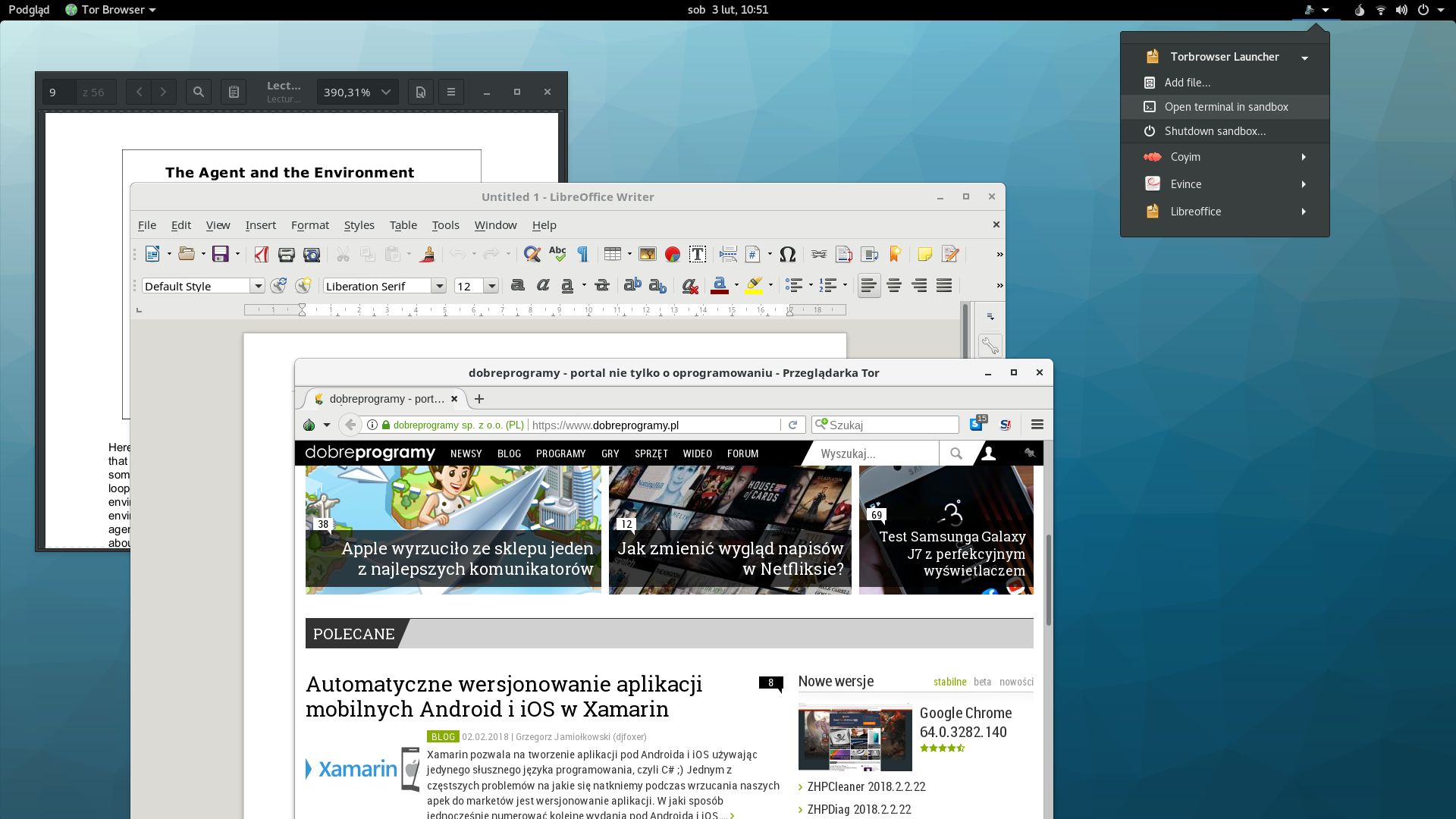Enable justified paragraph alignment

click(944, 286)
